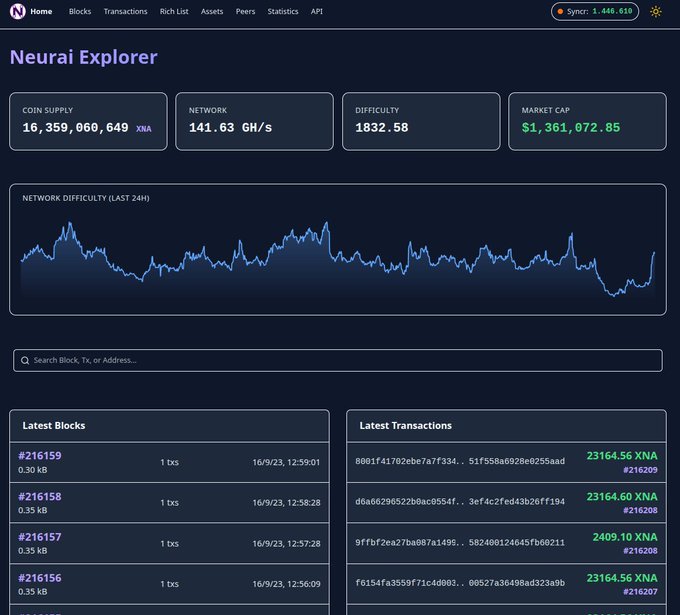Toggle the light/dark theme sun icon
680x615 pixels.
point(655,12)
